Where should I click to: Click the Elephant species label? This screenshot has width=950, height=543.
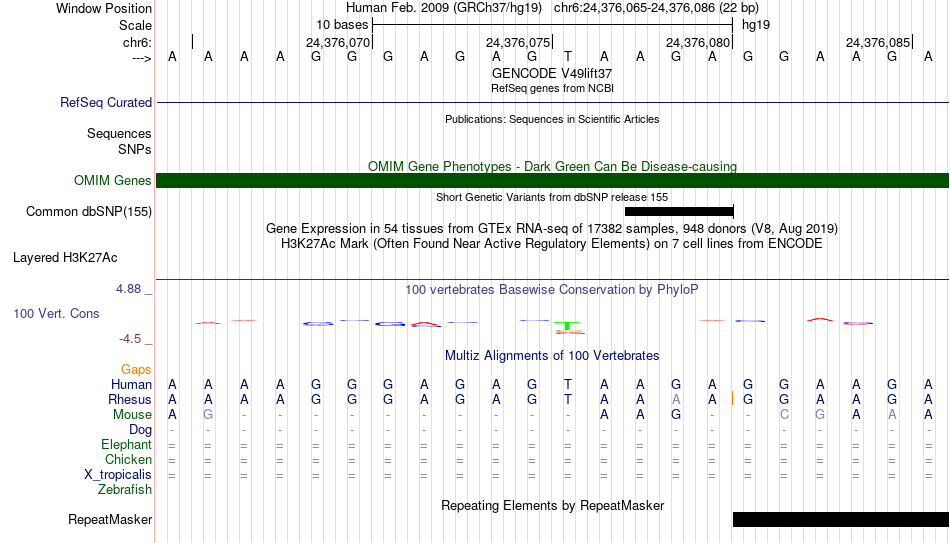click(x=126, y=445)
